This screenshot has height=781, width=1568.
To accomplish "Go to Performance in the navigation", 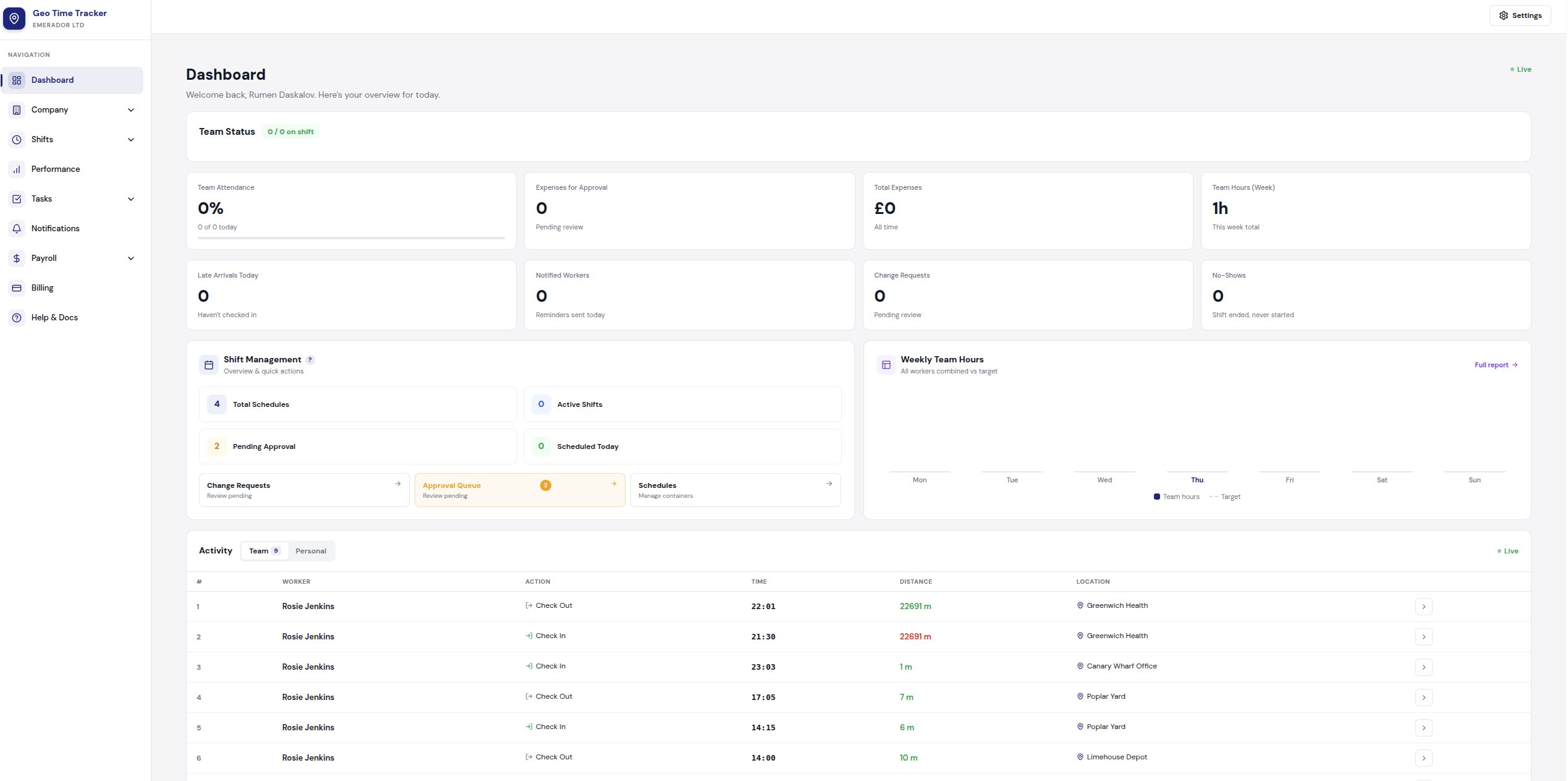I will coord(72,169).
